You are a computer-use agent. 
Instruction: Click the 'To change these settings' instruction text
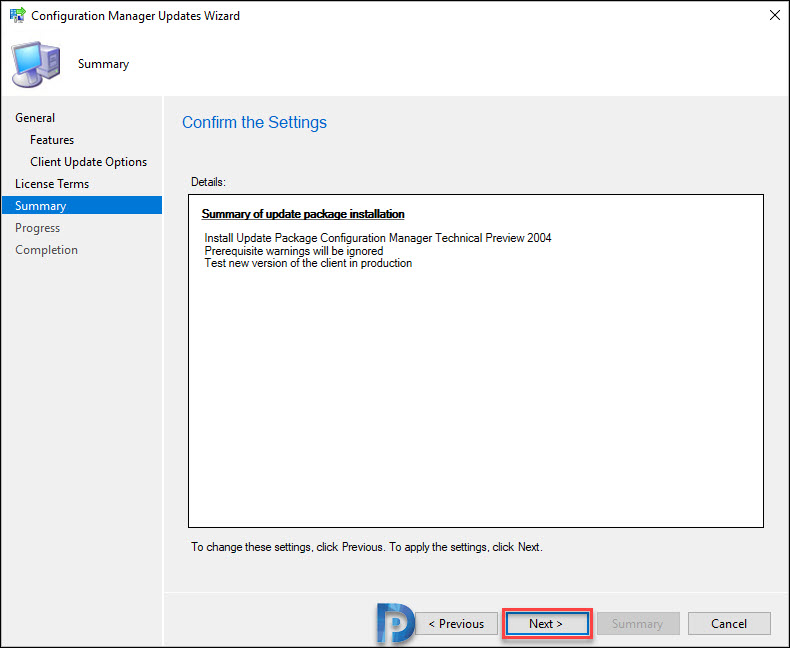367,547
